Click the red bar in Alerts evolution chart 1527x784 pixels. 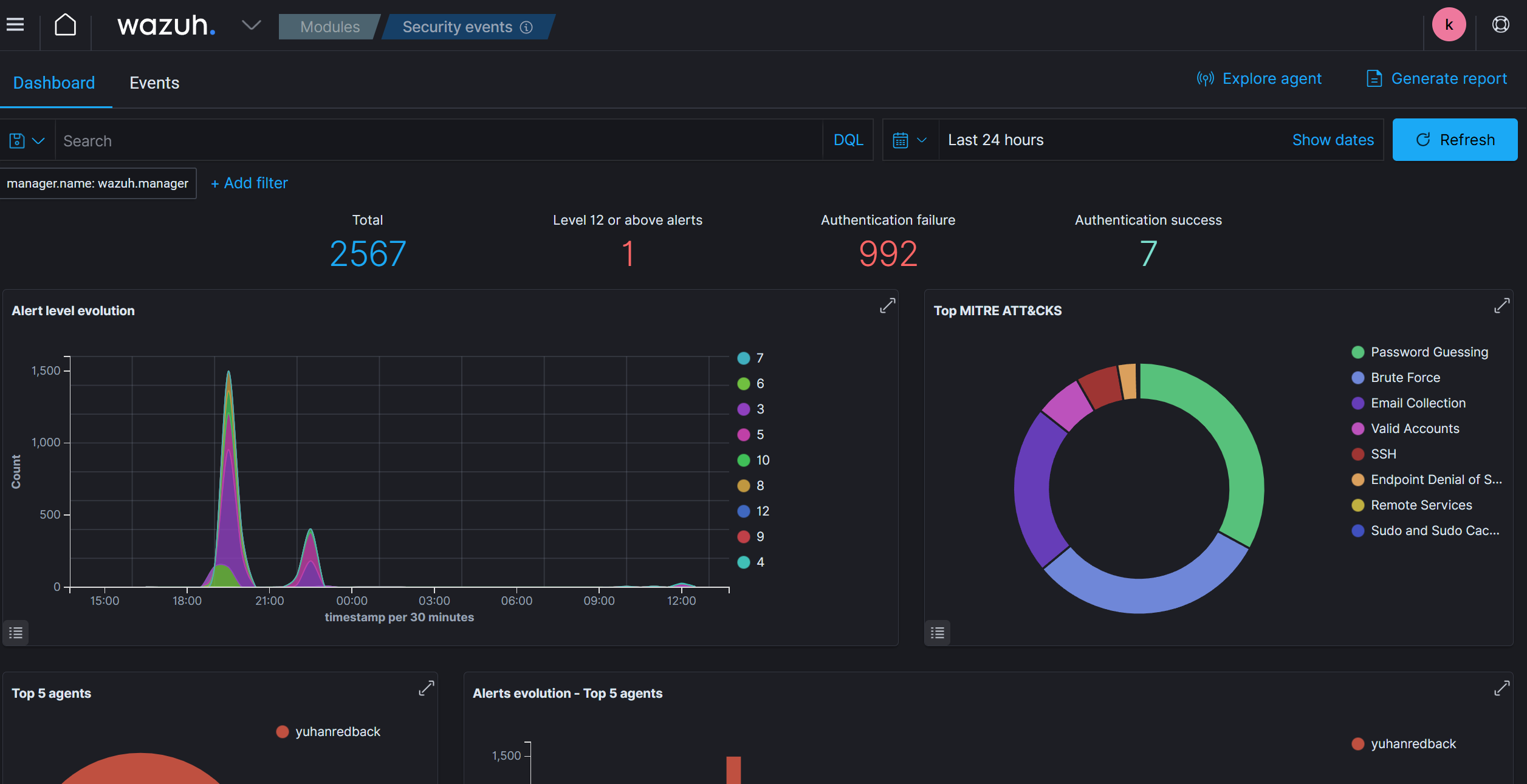click(733, 770)
